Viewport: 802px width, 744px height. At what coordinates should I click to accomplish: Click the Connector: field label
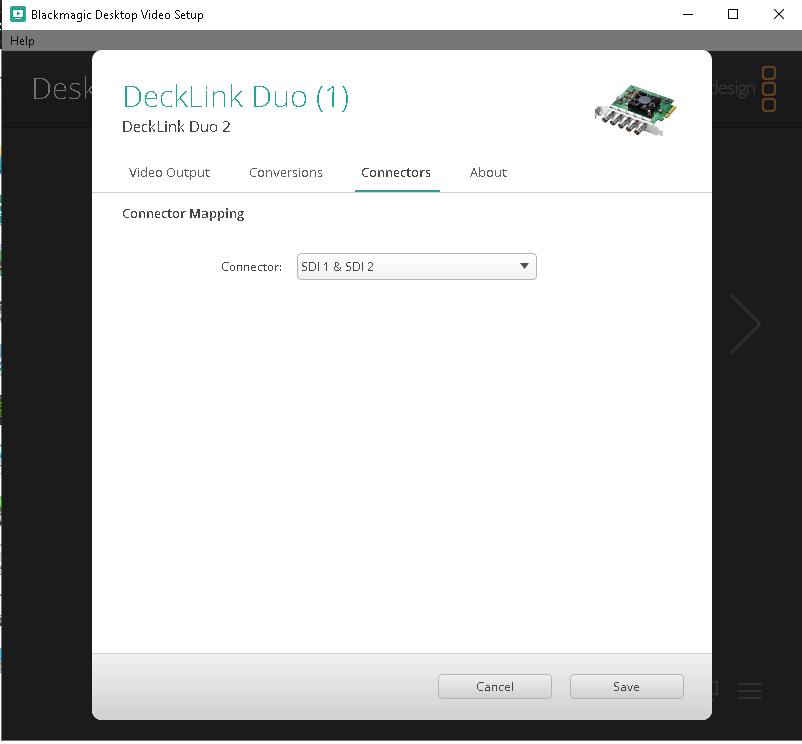coord(251,267)
